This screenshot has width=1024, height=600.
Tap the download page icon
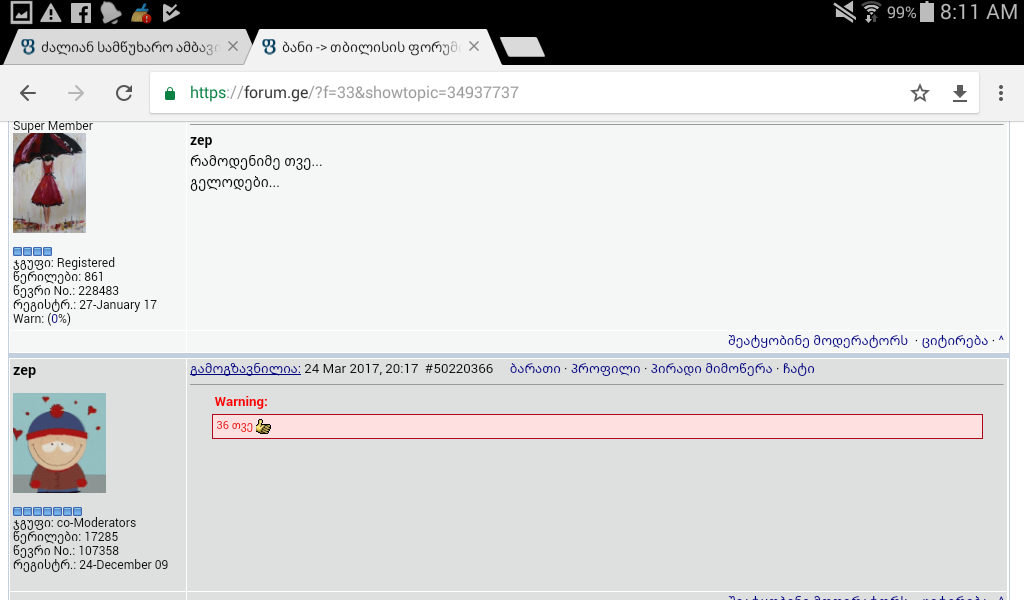coord(959,93)
